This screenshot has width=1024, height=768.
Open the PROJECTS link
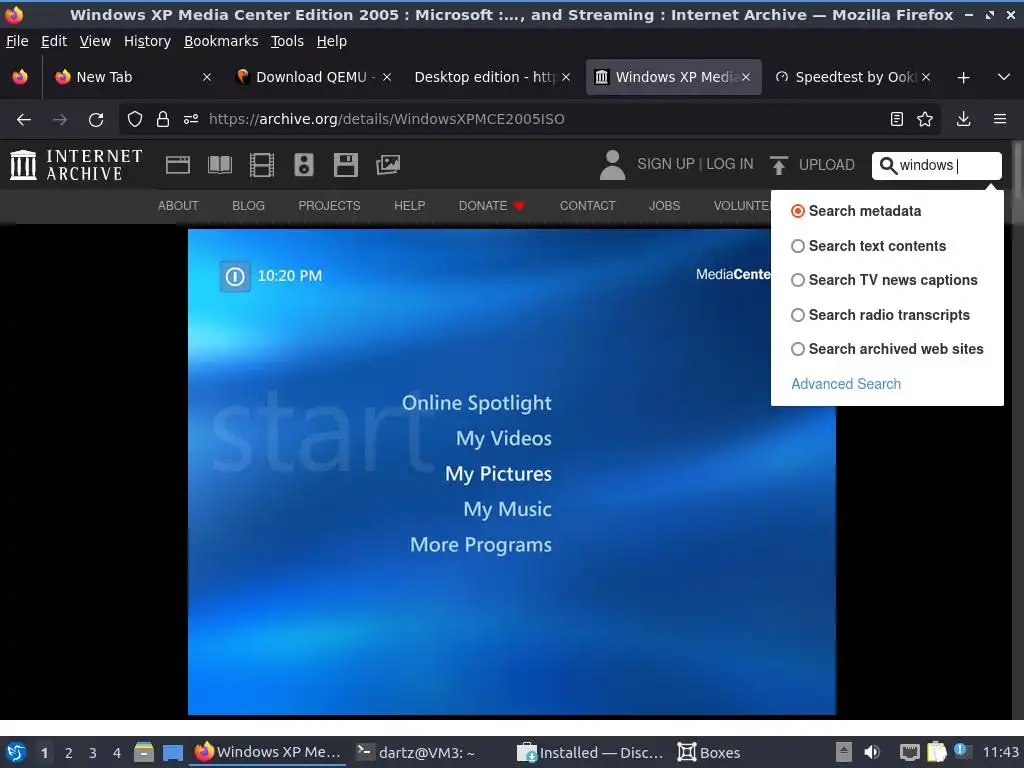coord(329,206)
